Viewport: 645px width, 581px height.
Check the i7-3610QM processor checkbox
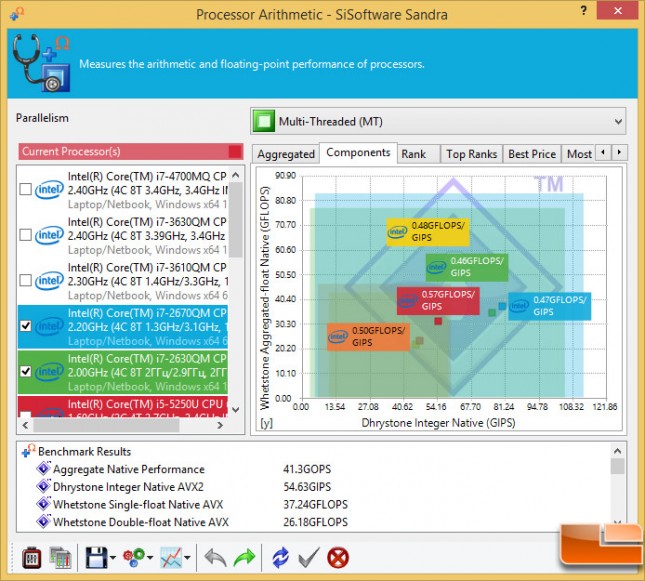click(x=26, y=280)
